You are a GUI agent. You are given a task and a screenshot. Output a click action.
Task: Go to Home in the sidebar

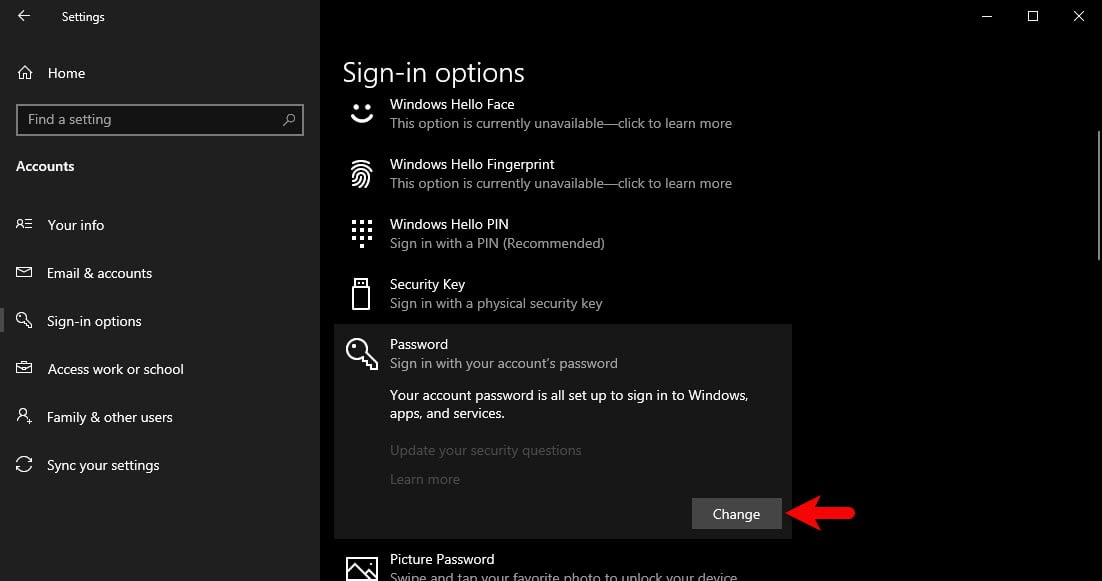[x=66, y=73]
